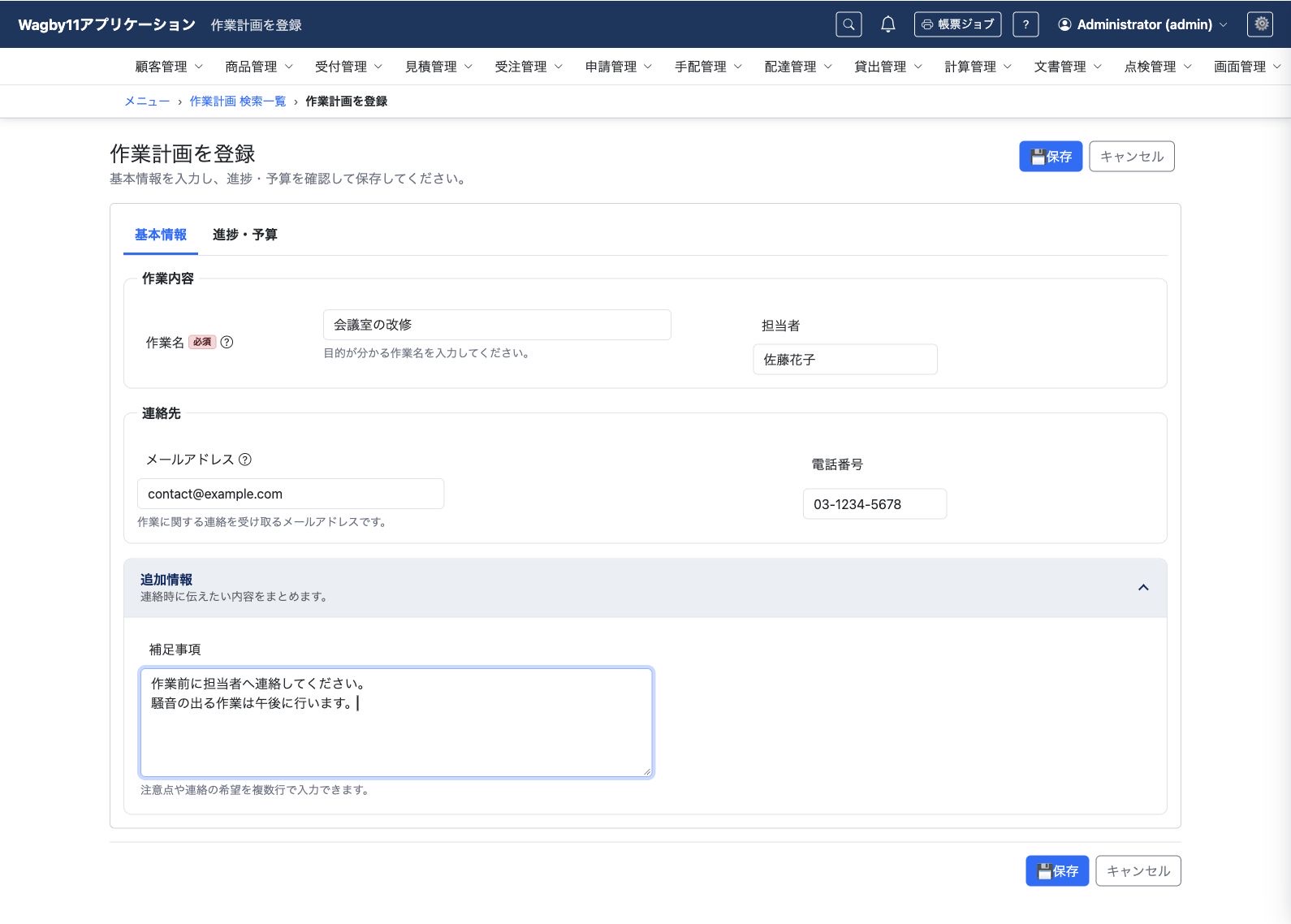
Task: Open the 計算管理 menu
Action: point(978,67)
